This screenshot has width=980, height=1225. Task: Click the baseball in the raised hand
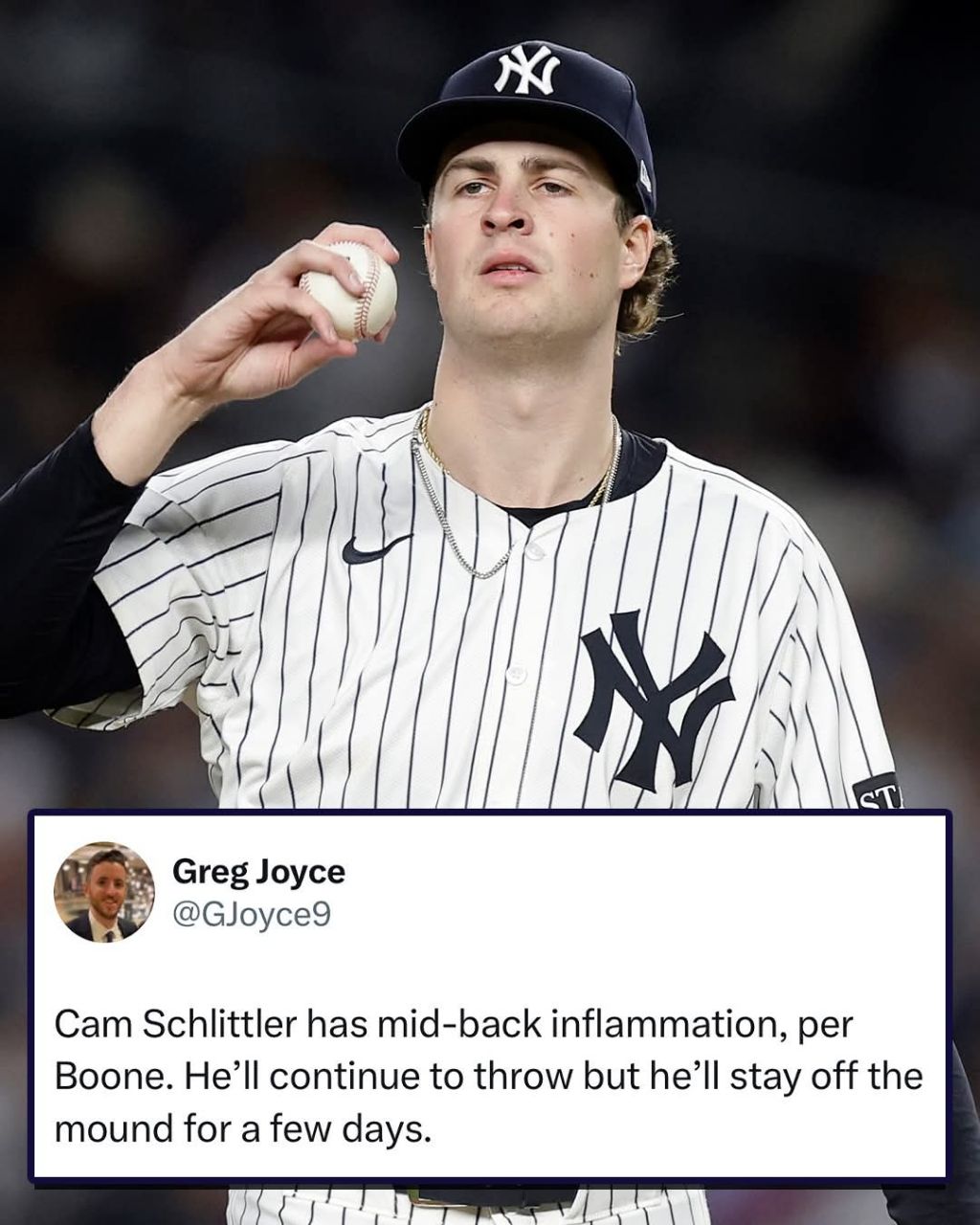pos(348,290)
